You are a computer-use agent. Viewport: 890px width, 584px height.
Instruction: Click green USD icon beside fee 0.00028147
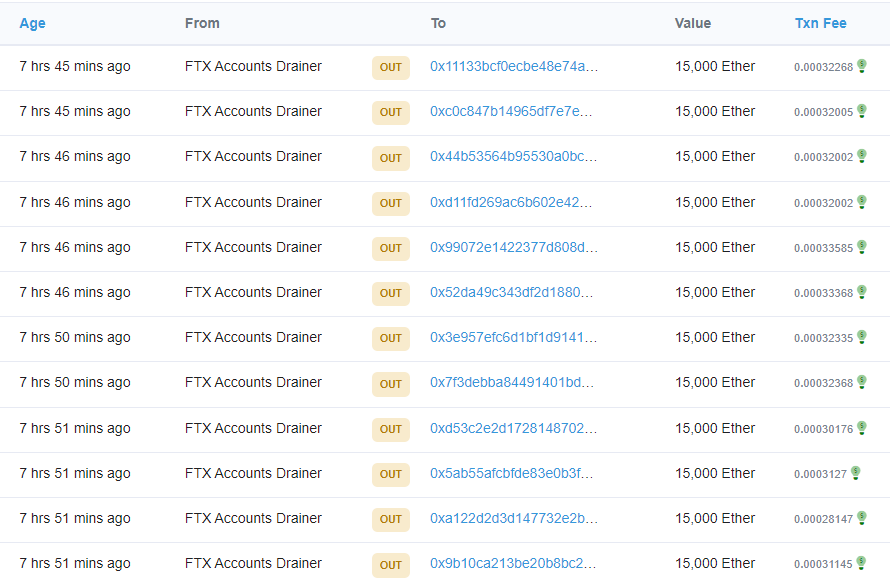(862, 519)
